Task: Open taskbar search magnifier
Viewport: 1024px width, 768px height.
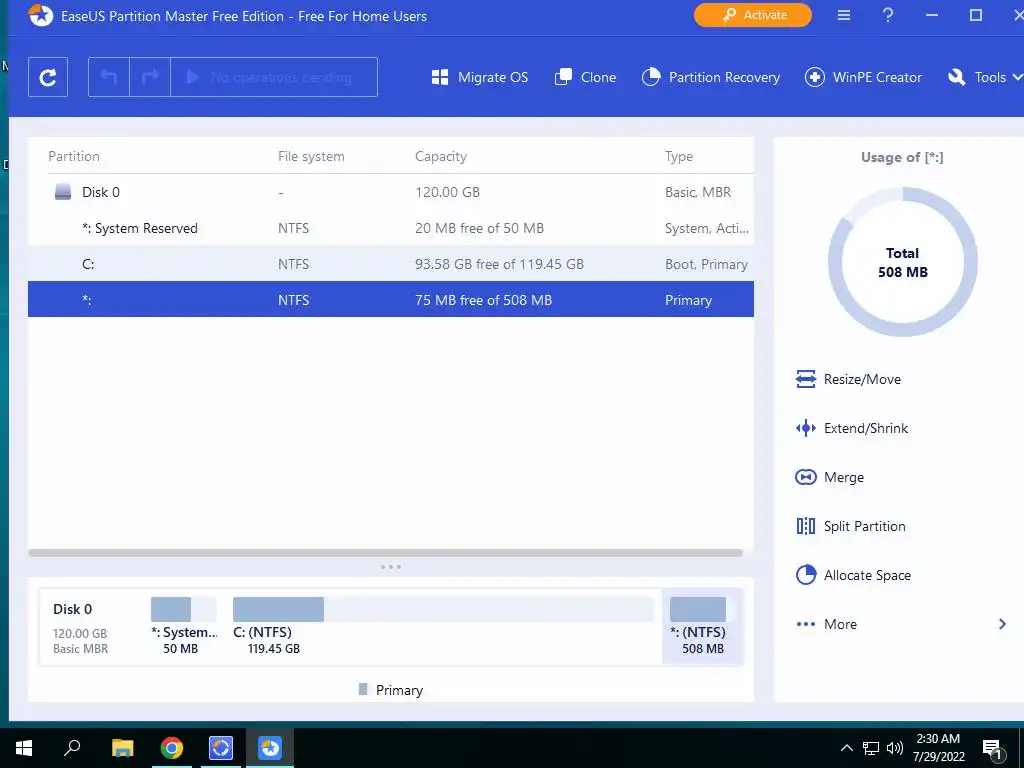Action: 72,748
